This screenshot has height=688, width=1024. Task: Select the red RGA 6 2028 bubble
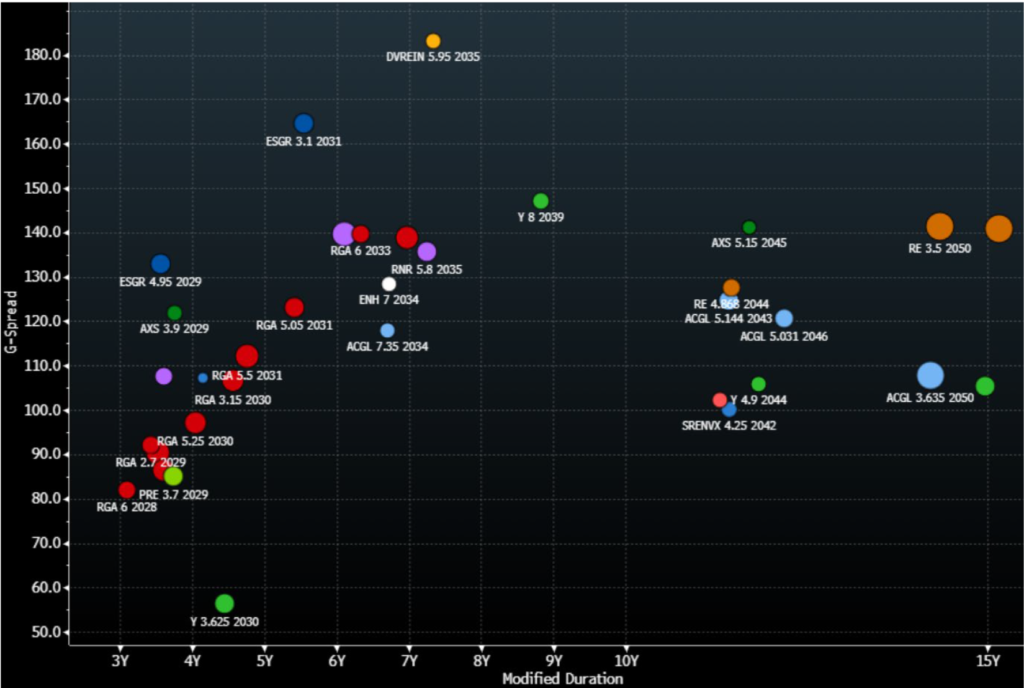tap(126, 490)
